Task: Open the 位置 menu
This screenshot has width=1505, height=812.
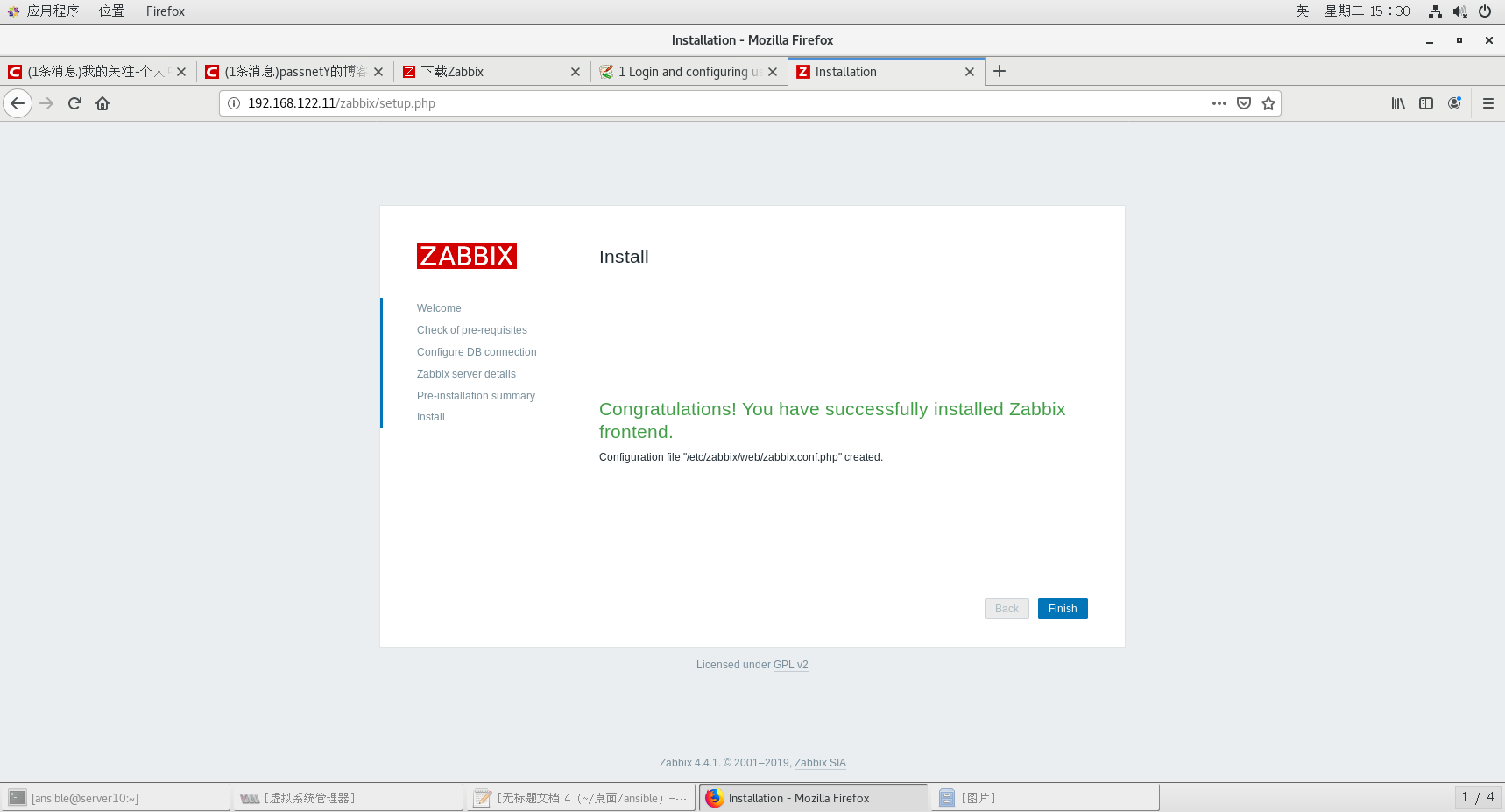Action: 111,11
